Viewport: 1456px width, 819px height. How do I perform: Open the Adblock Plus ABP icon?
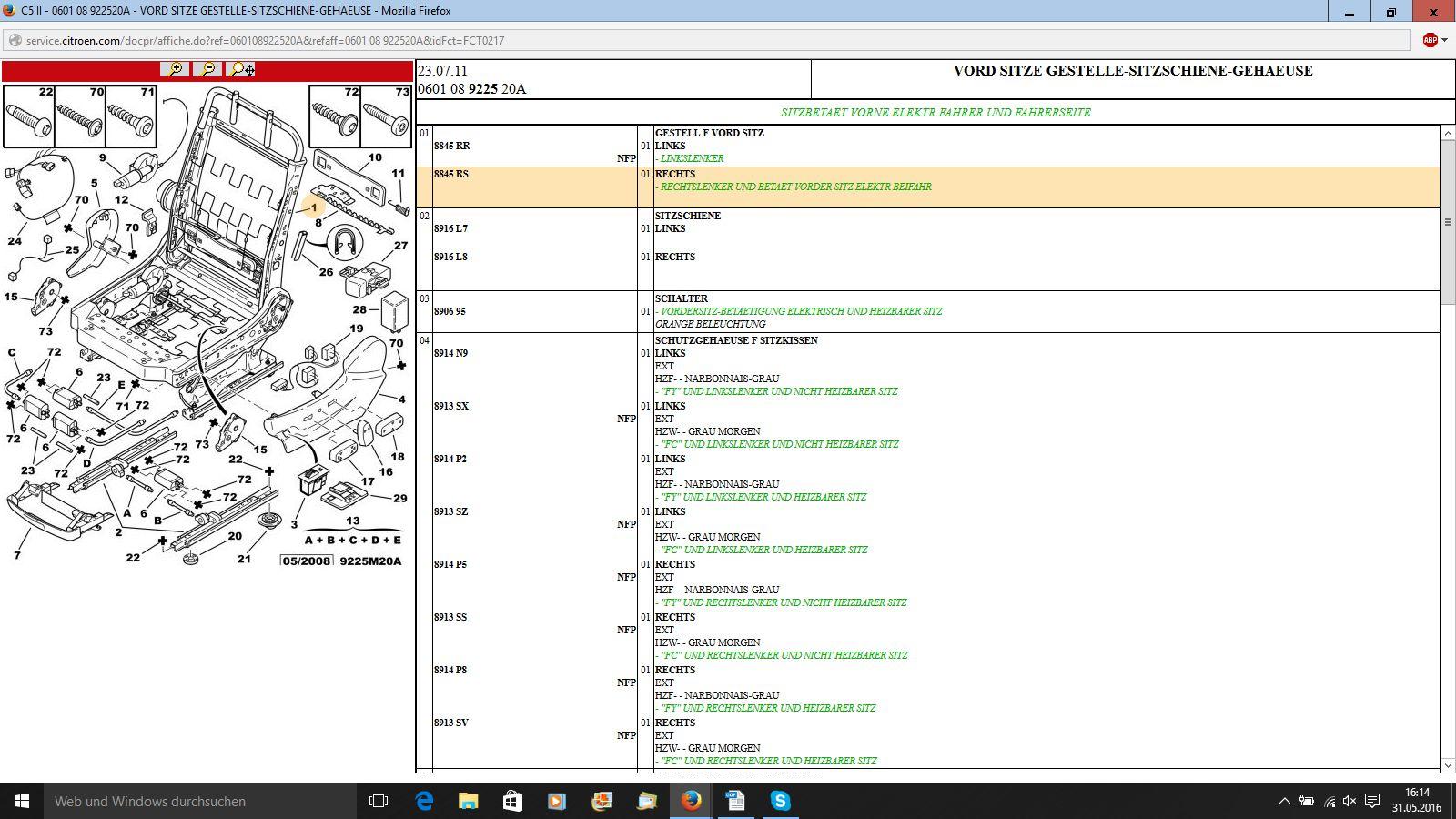coord(1430,40)
